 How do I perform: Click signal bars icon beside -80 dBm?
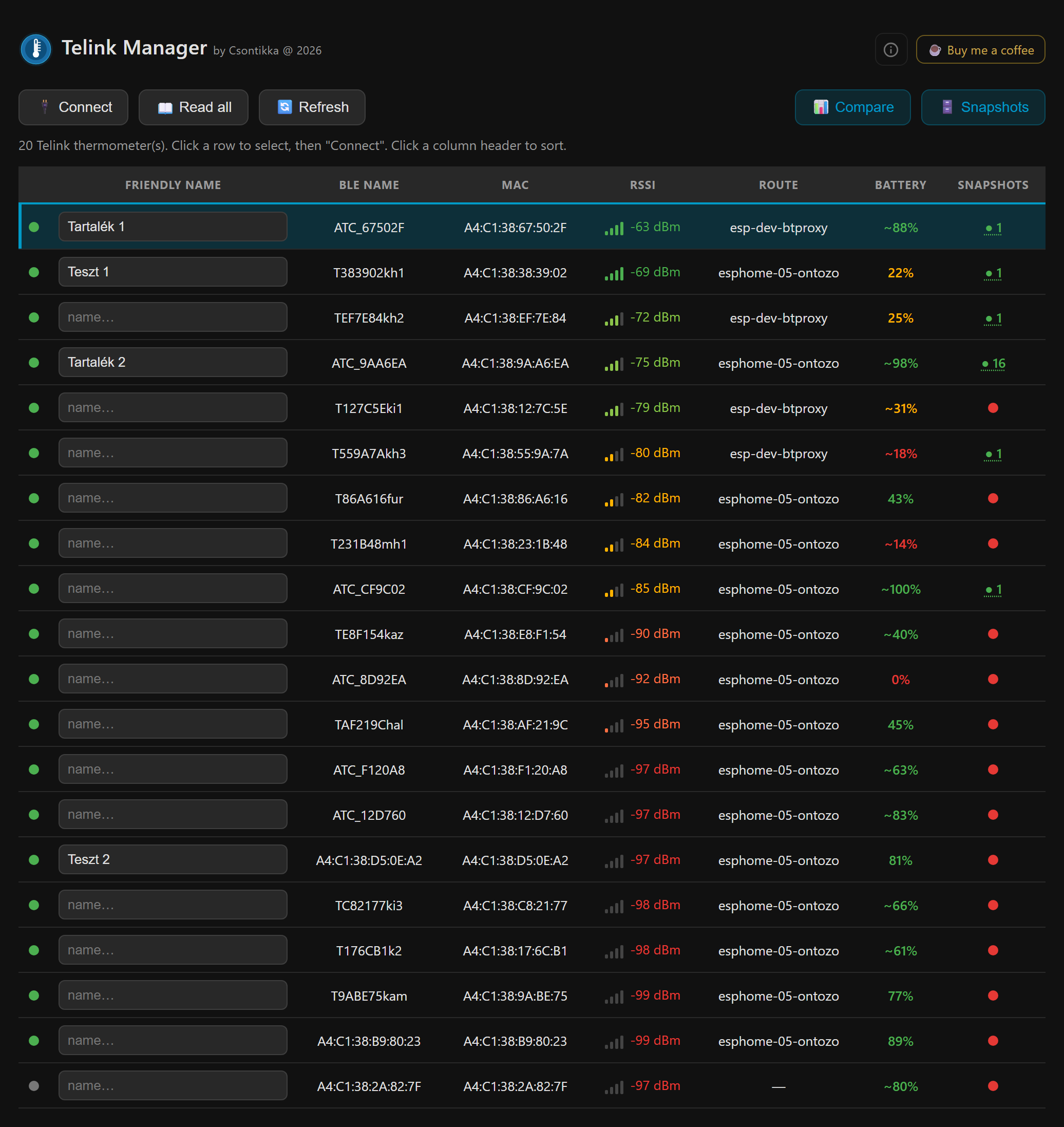click(x=614, y=455)
